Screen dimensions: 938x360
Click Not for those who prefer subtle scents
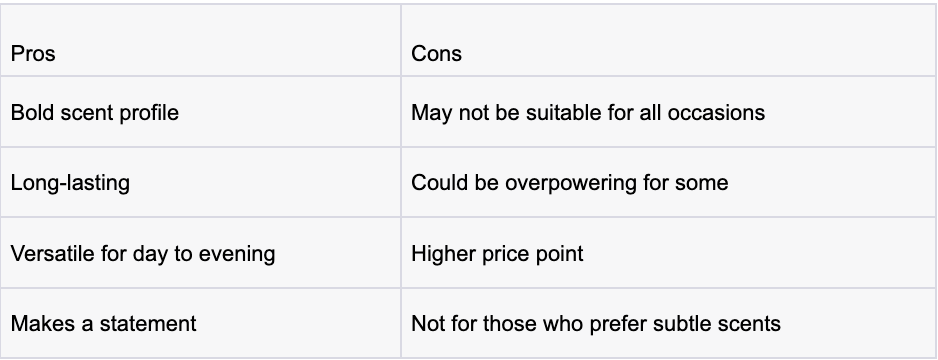coord(596,324)
